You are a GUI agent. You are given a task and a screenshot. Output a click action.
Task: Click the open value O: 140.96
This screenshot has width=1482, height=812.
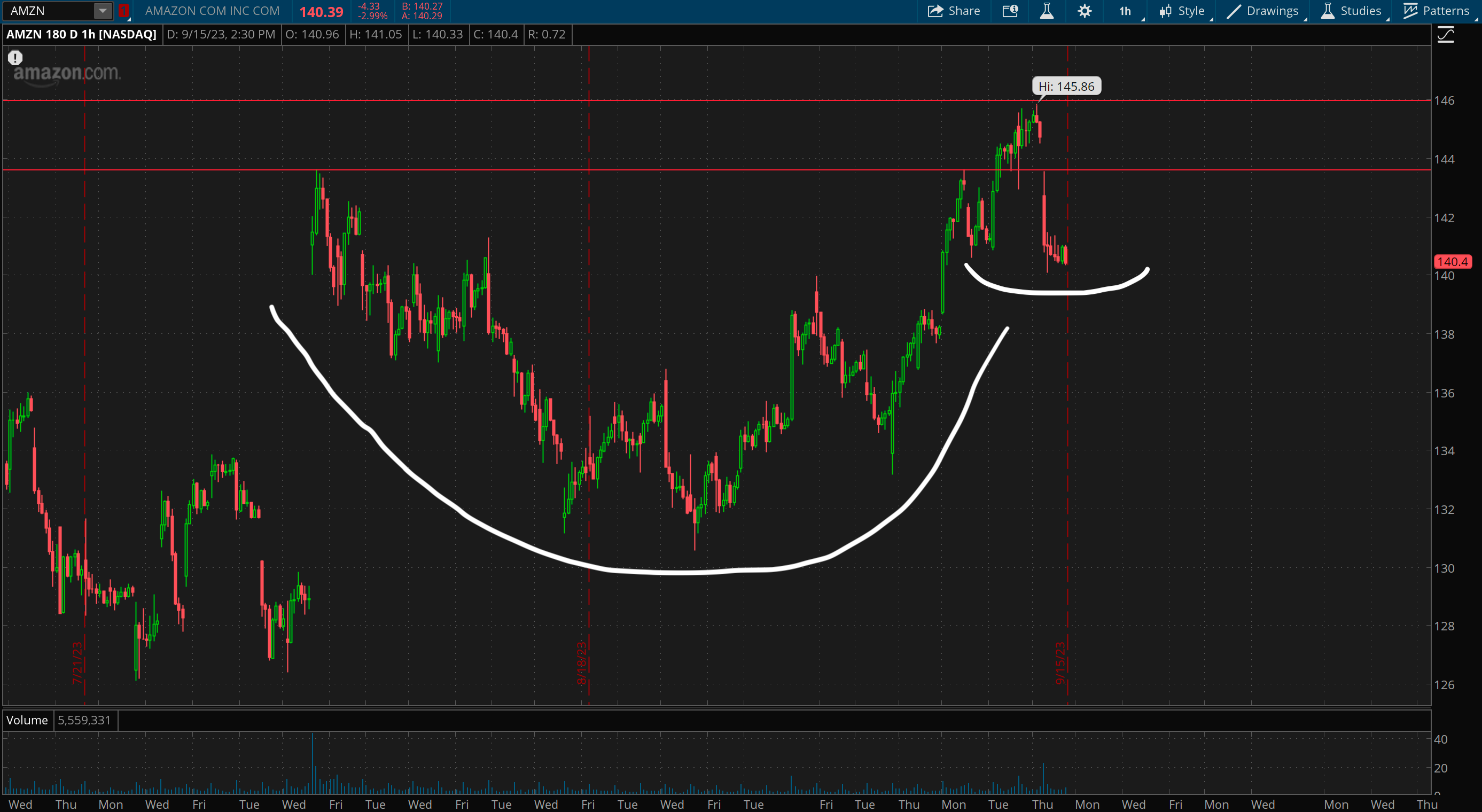point(313,35)
